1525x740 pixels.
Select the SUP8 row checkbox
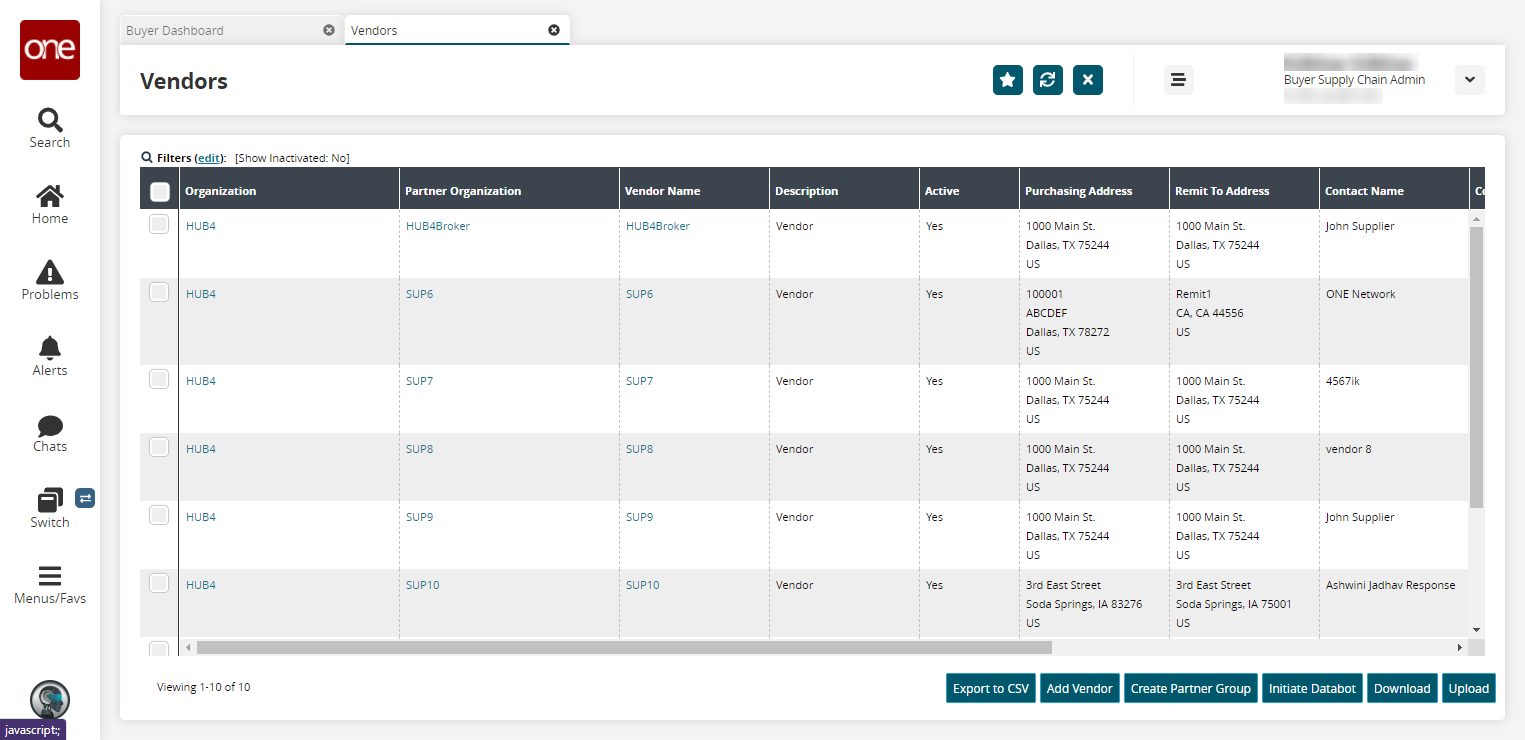pyautogui.click(x=159, y=448)
